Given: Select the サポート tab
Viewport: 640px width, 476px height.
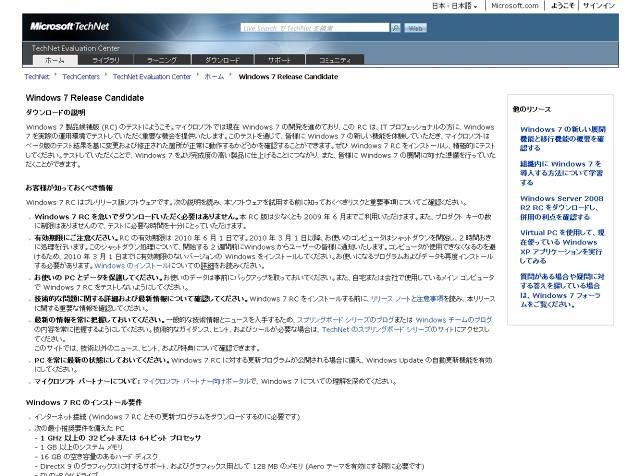Looking at the screenshot, I should point(280,60).
